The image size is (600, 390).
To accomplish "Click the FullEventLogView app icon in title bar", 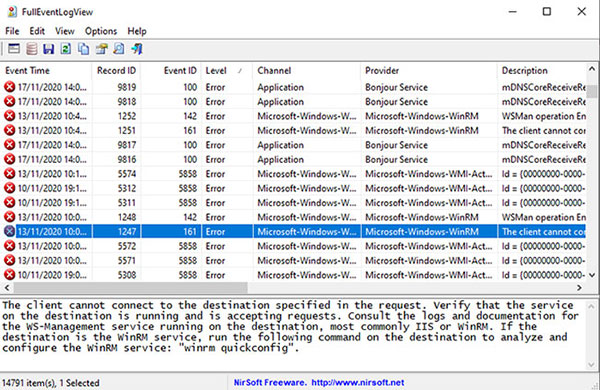I will (12, 12).
